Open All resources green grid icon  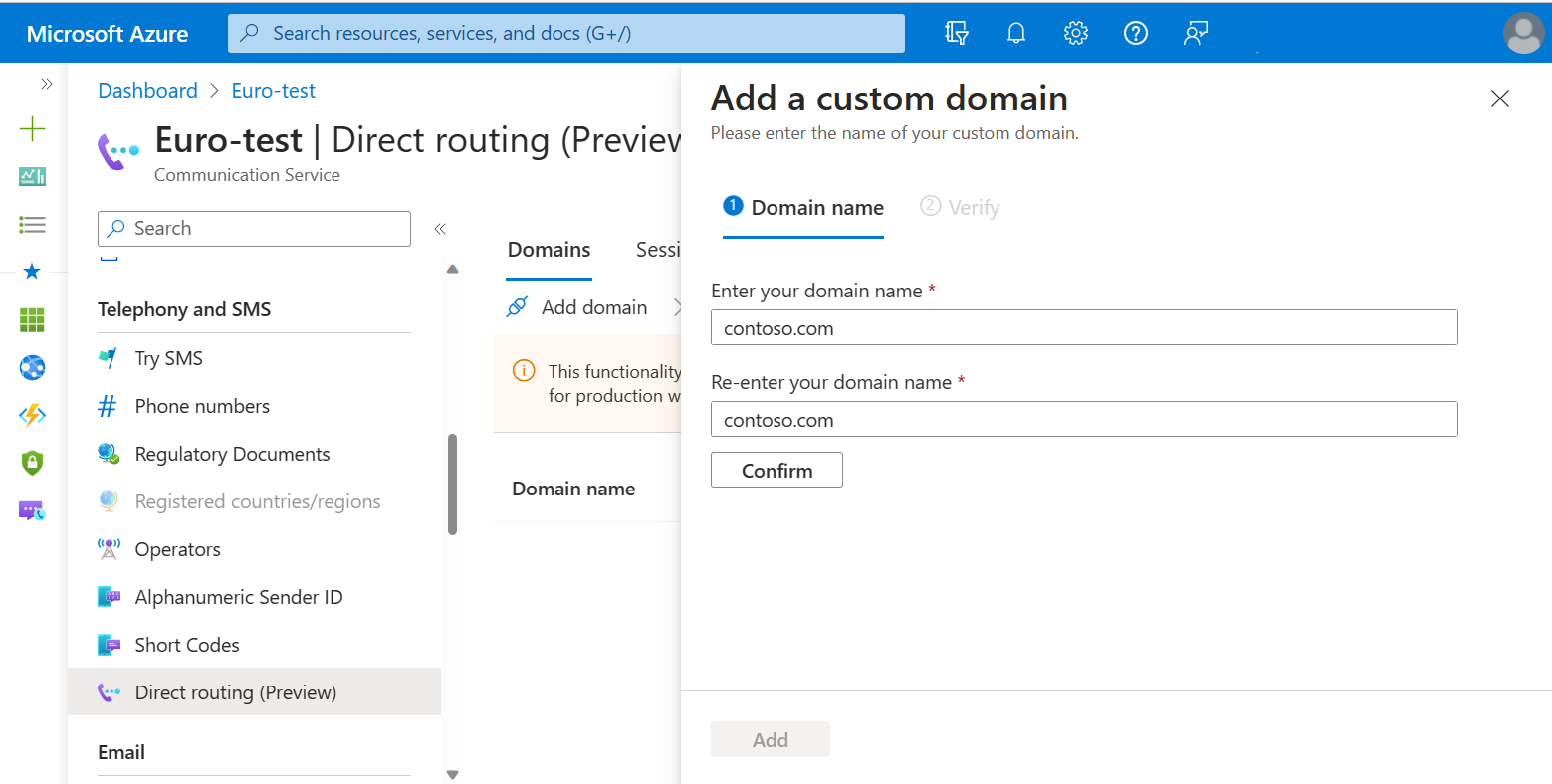point(32,319)
